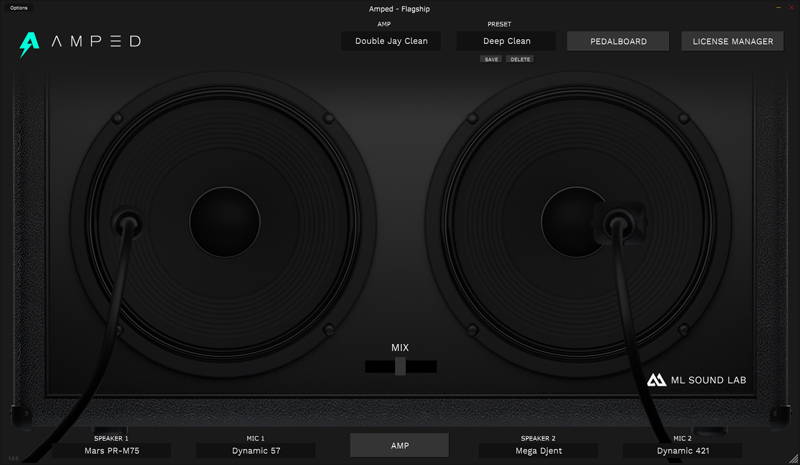Image resolution: width=800 pixels, height=465 pixels.
Task: Delete the current preset
Action: (x=520, y=59)
